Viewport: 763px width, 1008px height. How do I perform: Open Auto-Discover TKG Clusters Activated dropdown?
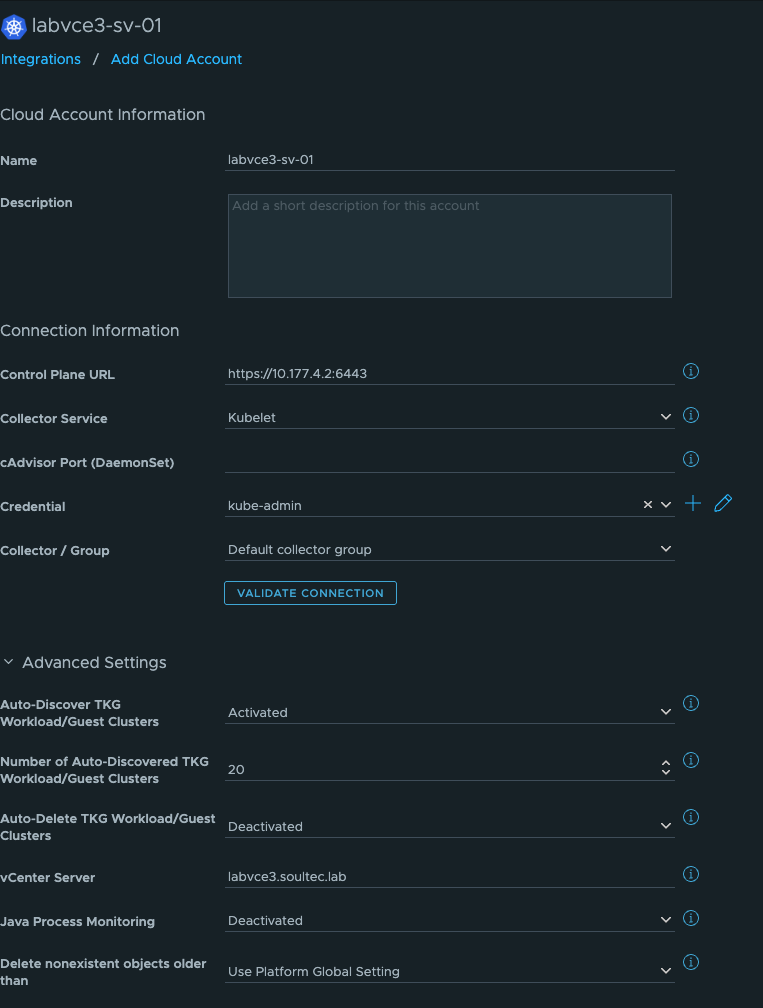coord(449,712)
